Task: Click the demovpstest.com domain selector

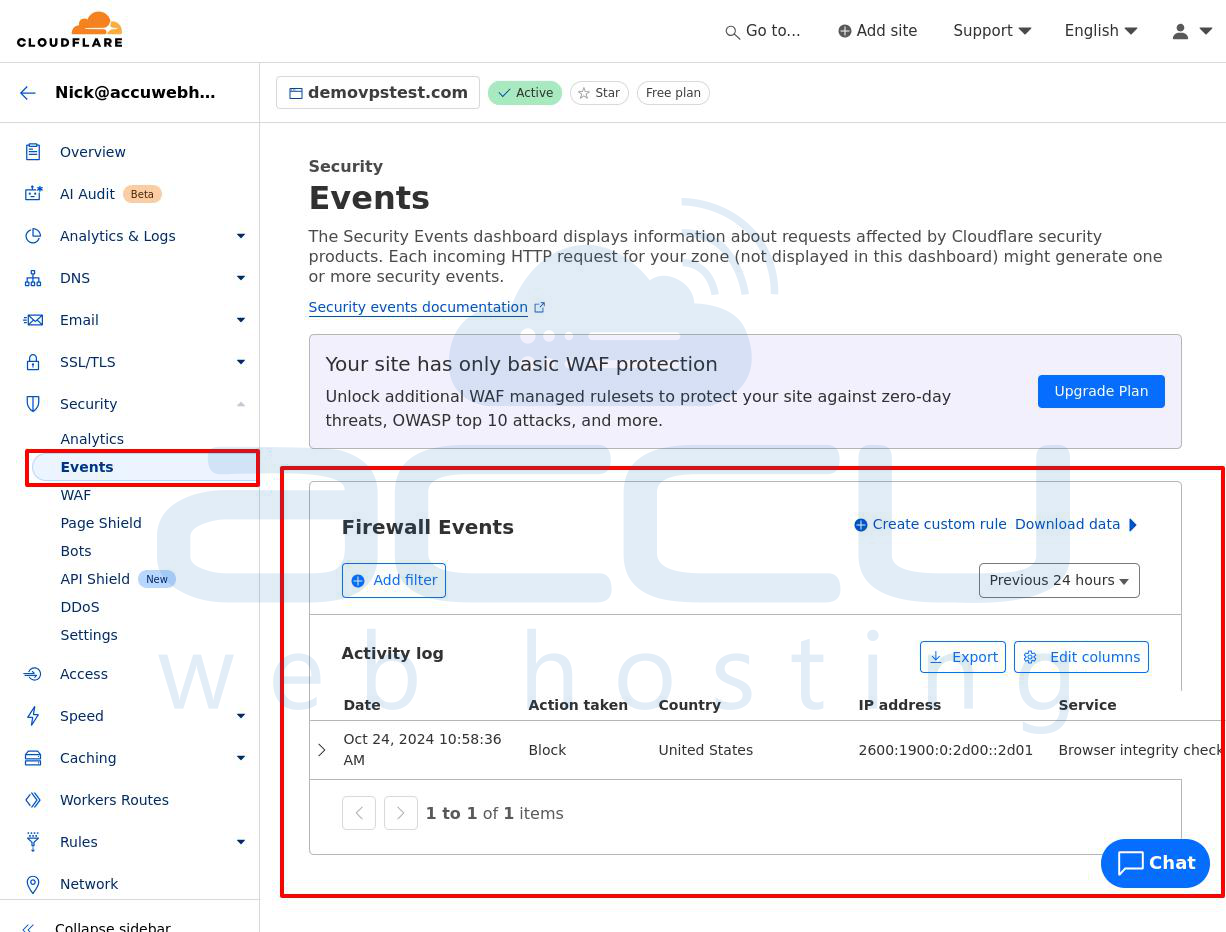Action: [x=378, y=93]
